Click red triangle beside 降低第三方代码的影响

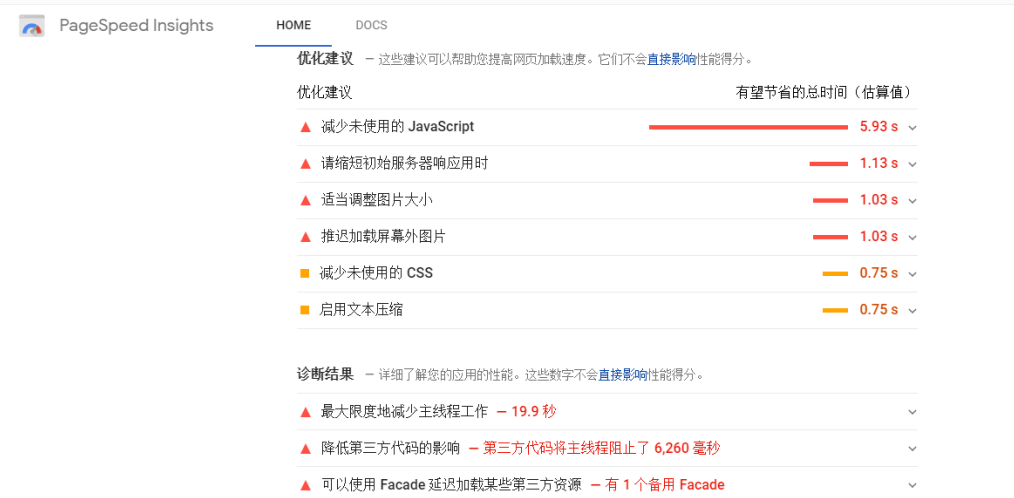[x=306, y=448]
